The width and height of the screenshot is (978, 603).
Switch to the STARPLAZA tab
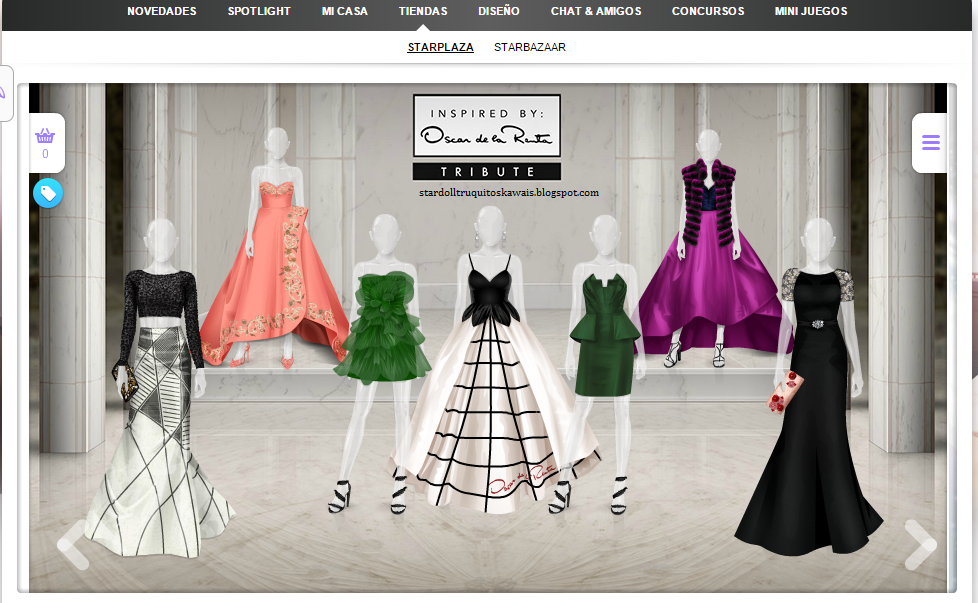(440, 47)
